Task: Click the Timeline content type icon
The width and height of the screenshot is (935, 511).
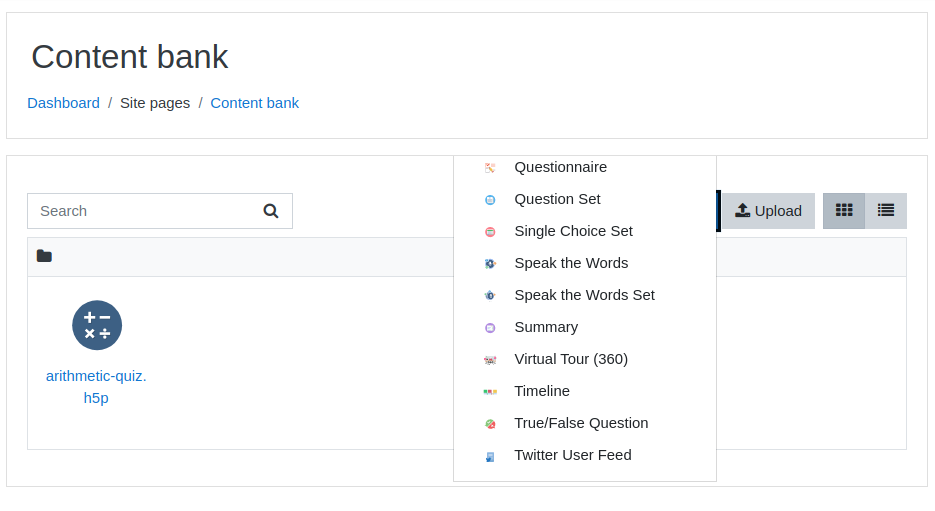Action: 490,392
